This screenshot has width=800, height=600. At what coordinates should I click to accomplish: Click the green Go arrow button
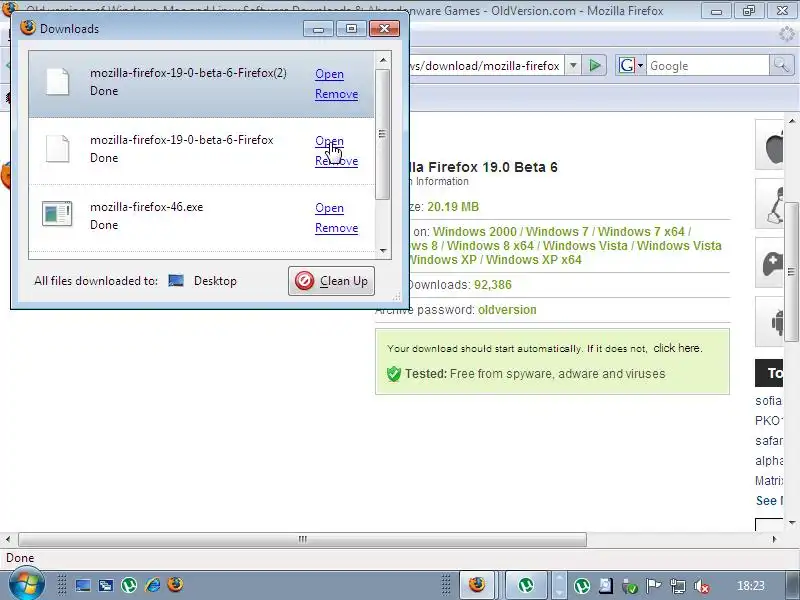594,65
